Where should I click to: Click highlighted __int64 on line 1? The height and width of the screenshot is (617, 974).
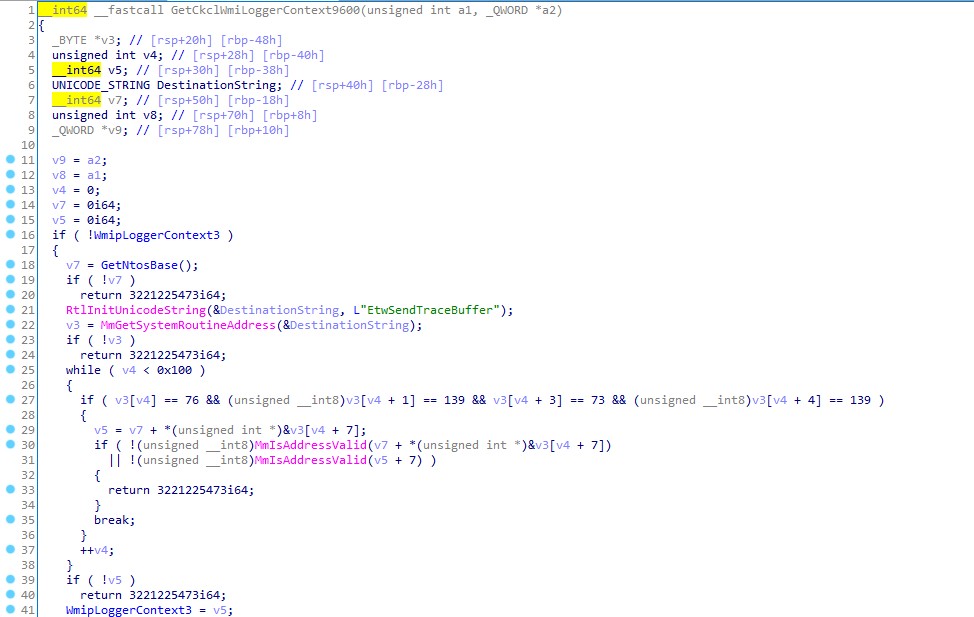(63, 10)
